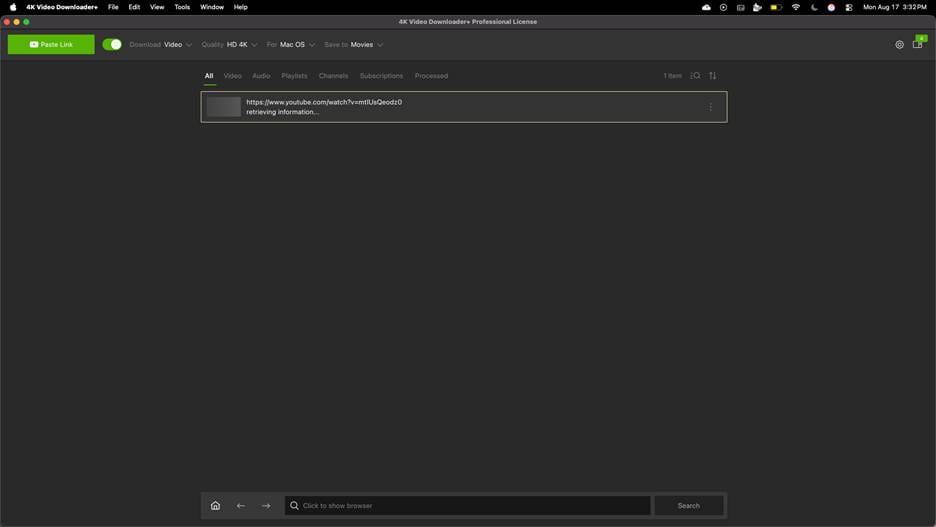Open the three-dot menu on the download item
The width and height of the screenshot is (936, 527).
click(x=710, y=107)
